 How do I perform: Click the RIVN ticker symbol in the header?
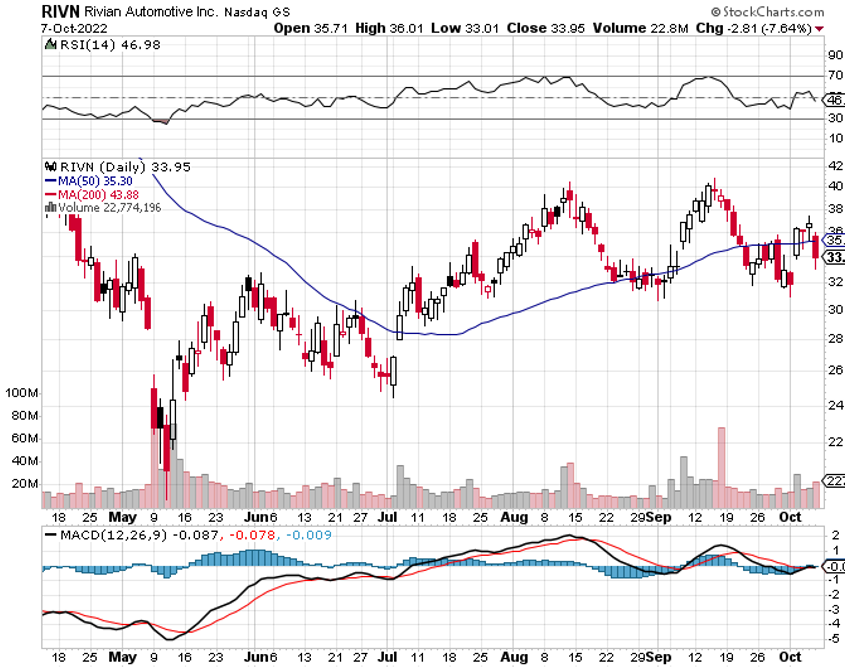click(61, 11)
